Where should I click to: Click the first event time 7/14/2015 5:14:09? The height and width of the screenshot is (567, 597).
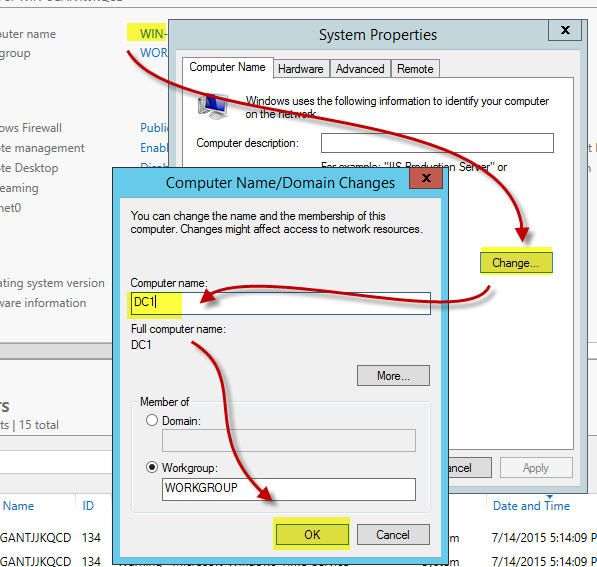click(x=539, y=538)
